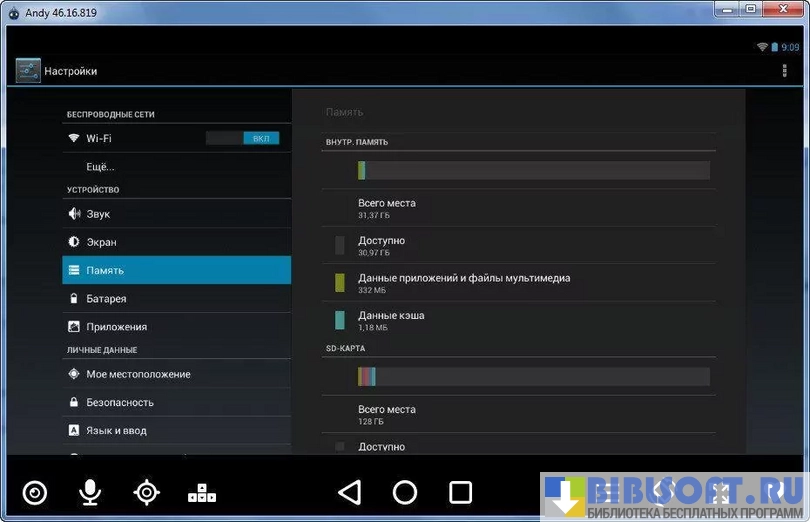810x522 pixels.
Task: Tap the Android Back navigation button
Action: pos(349,492)
